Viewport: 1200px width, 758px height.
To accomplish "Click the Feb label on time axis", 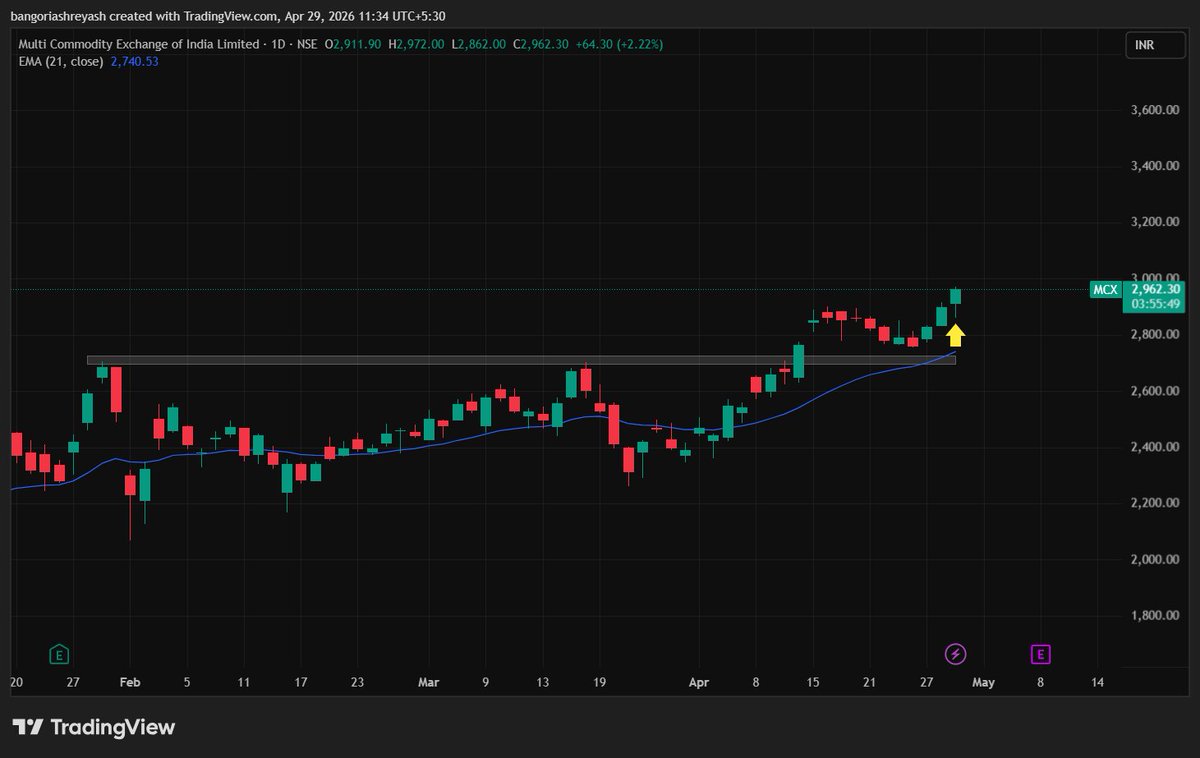I will pos(130,683).
